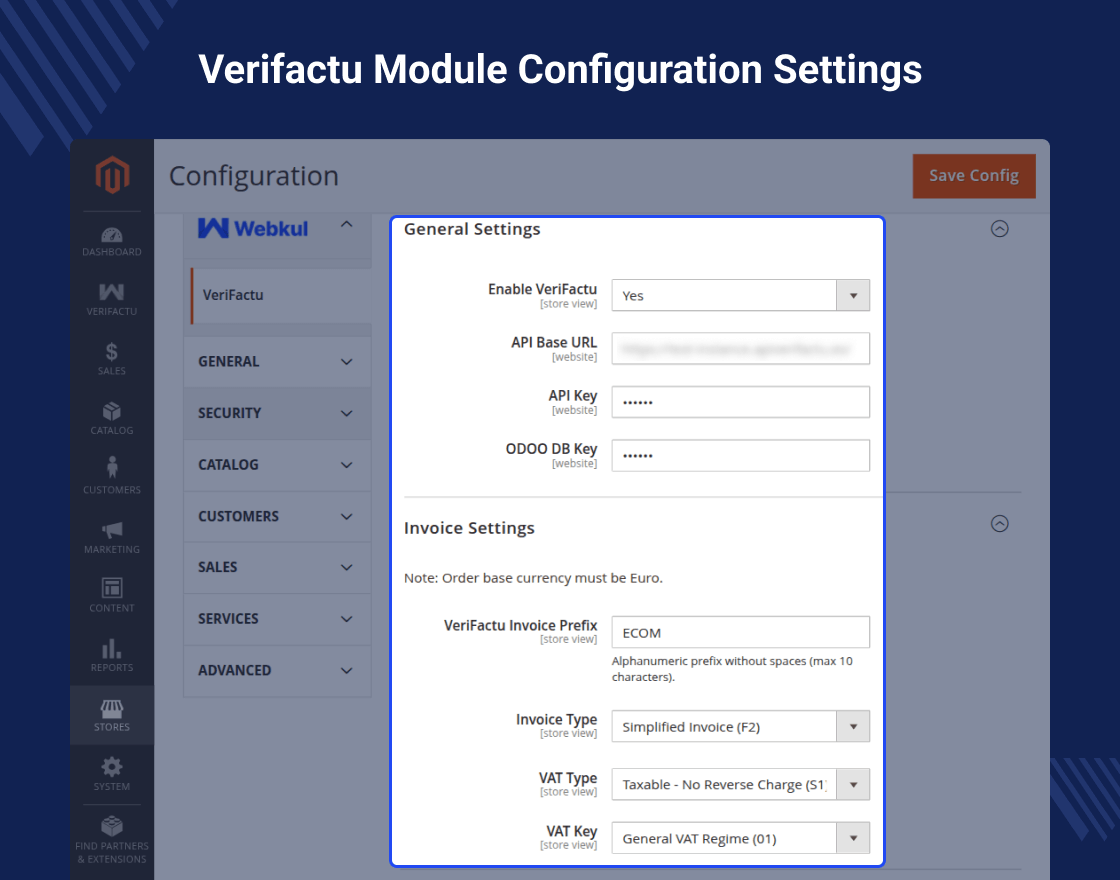Viewport: 1120px width, 880px height.
Task: Select the VeriFactu configuration tab
Action: [234, 295]
